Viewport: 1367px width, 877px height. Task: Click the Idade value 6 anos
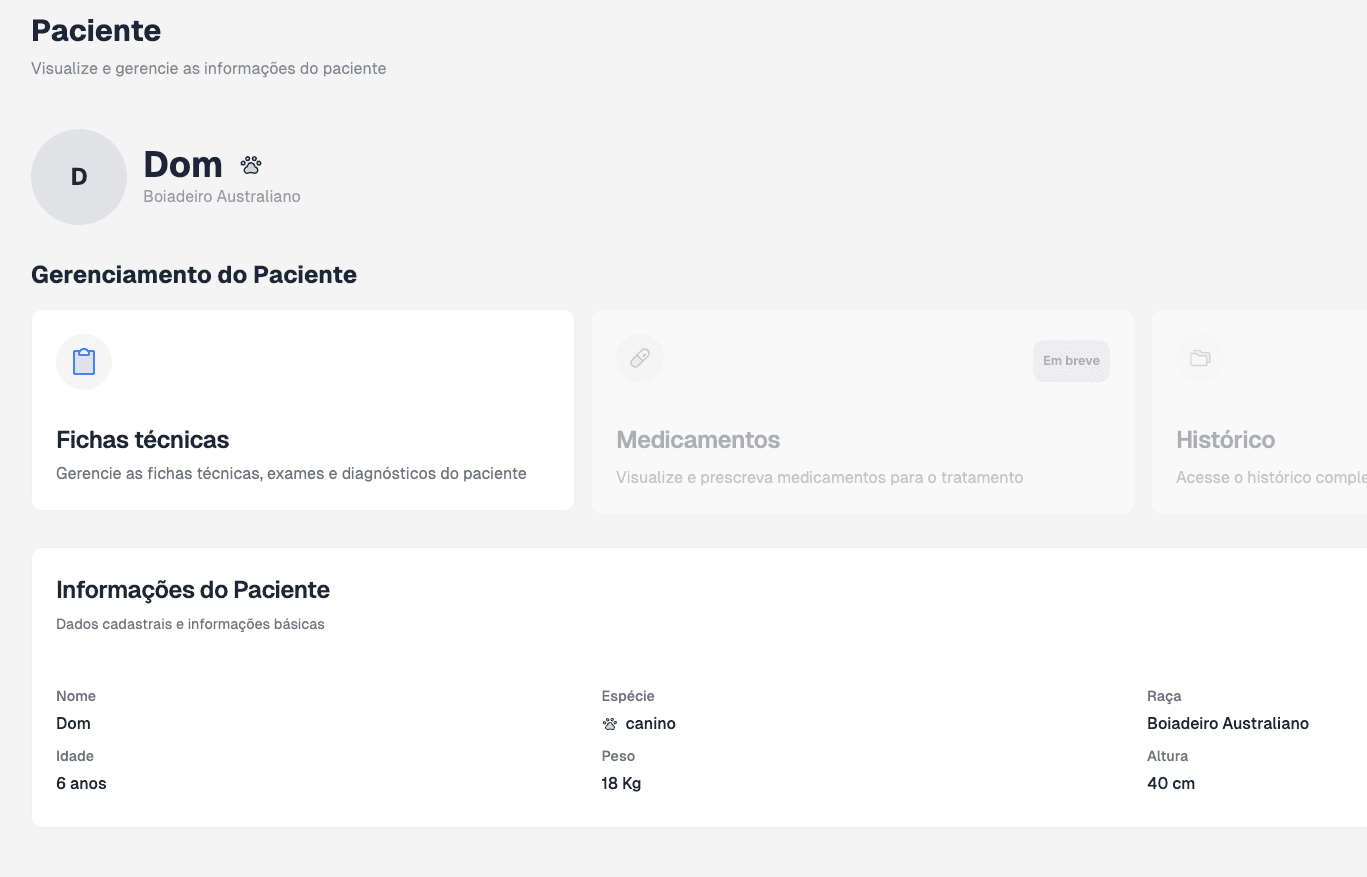tap(81, 784)
